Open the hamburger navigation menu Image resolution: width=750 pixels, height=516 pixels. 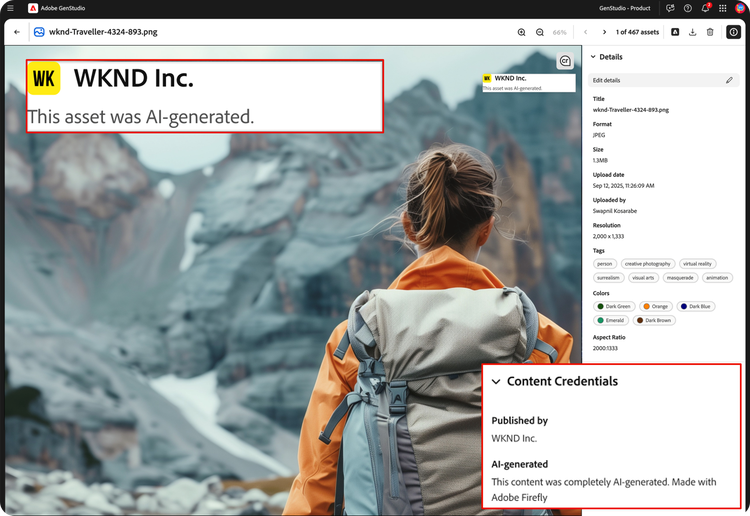pos(10,8)
